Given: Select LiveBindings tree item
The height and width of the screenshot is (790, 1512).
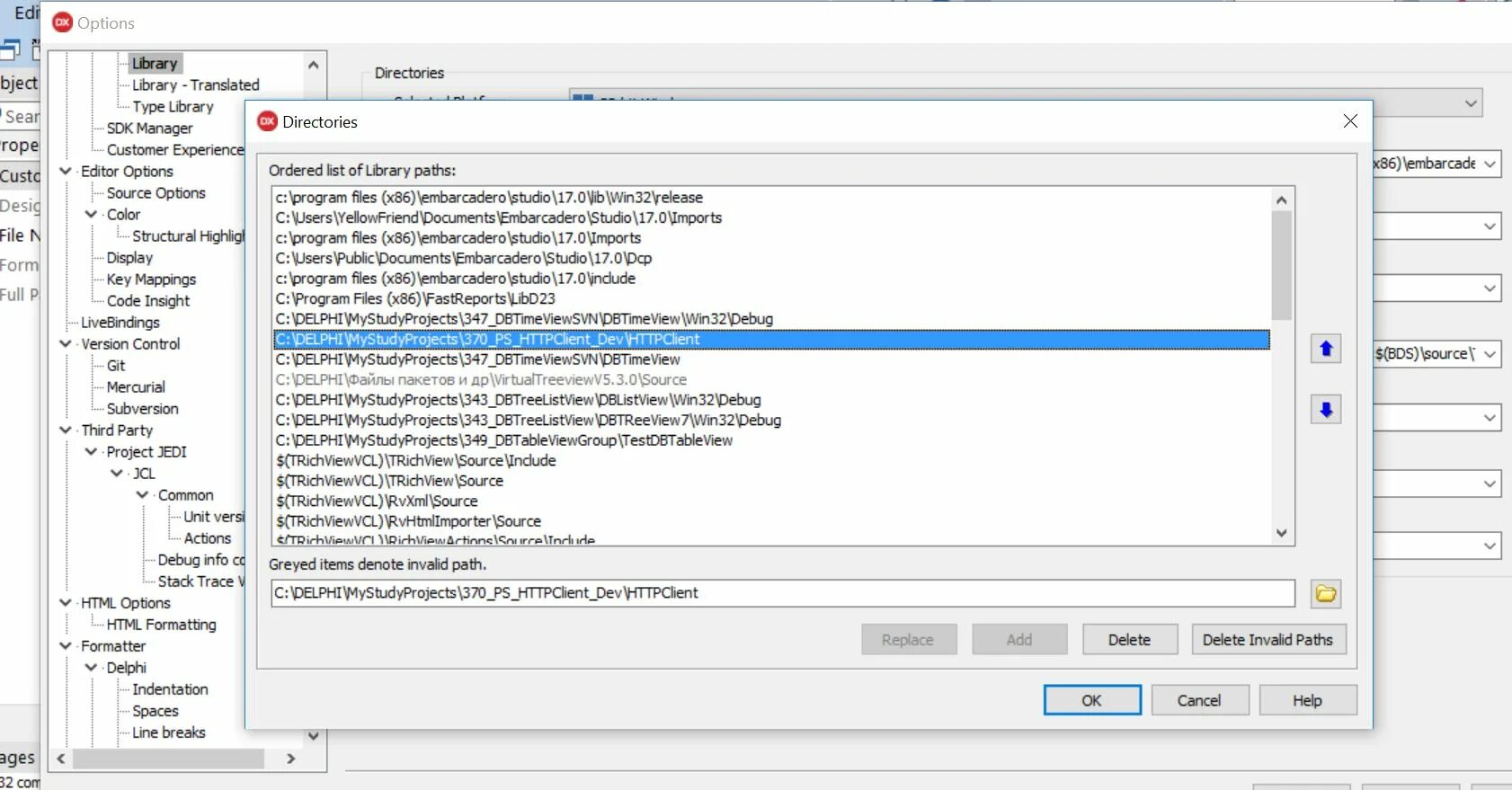Looking at the screenshot, I should (120, 323).
